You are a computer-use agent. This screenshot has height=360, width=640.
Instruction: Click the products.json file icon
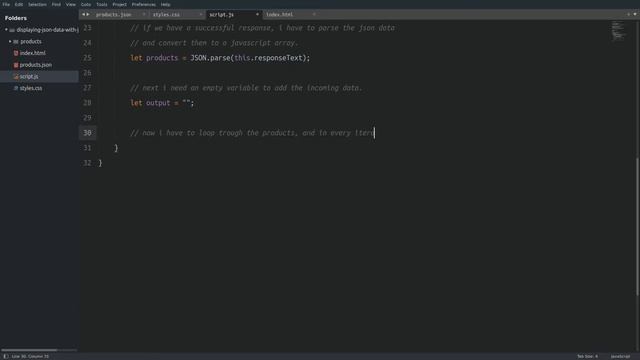[x=16, y=65]
